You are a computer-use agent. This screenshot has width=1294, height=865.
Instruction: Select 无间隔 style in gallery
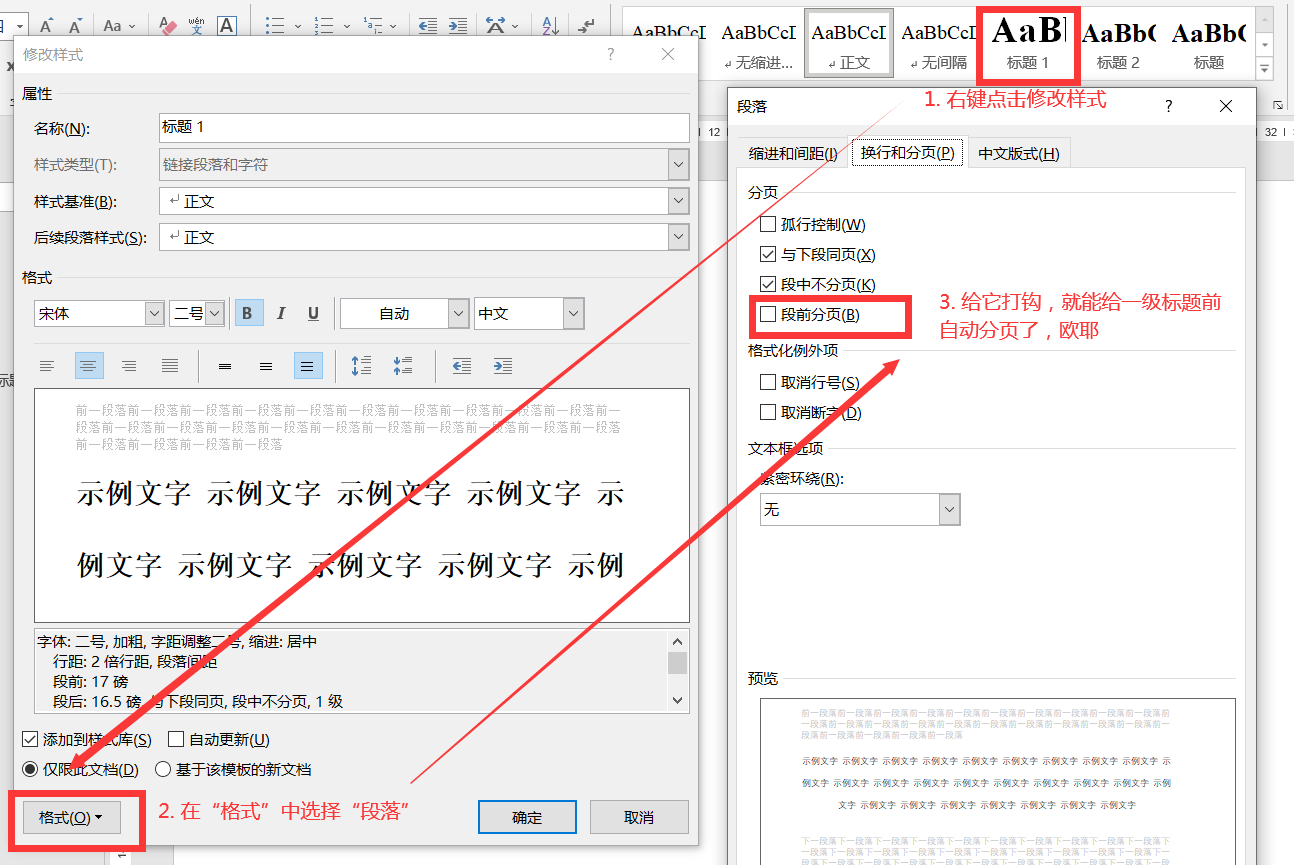click(939, 43)
